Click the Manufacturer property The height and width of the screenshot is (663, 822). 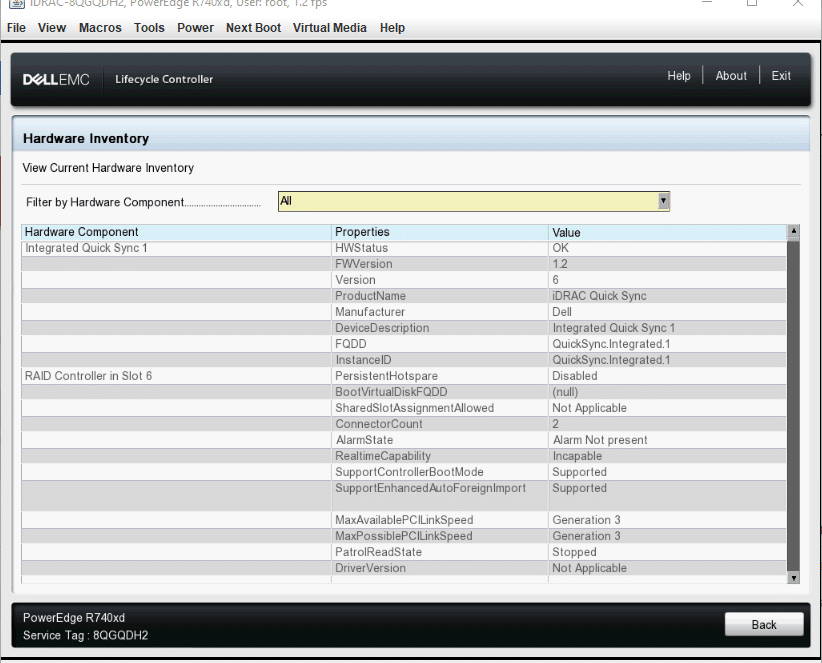[x=370, y=312]
